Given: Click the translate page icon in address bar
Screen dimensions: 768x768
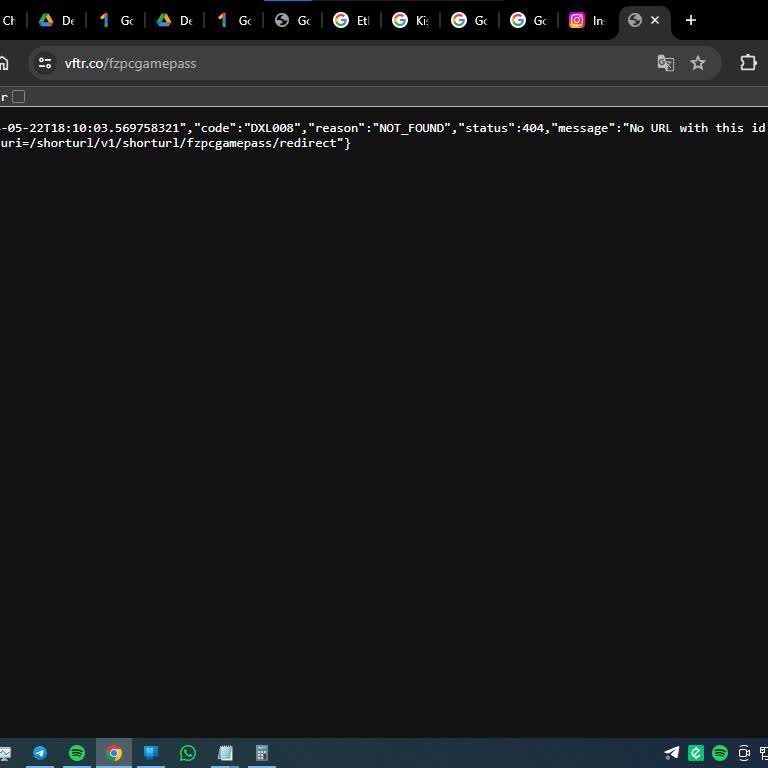Looking at the screenshot, I should click(665, 63).
